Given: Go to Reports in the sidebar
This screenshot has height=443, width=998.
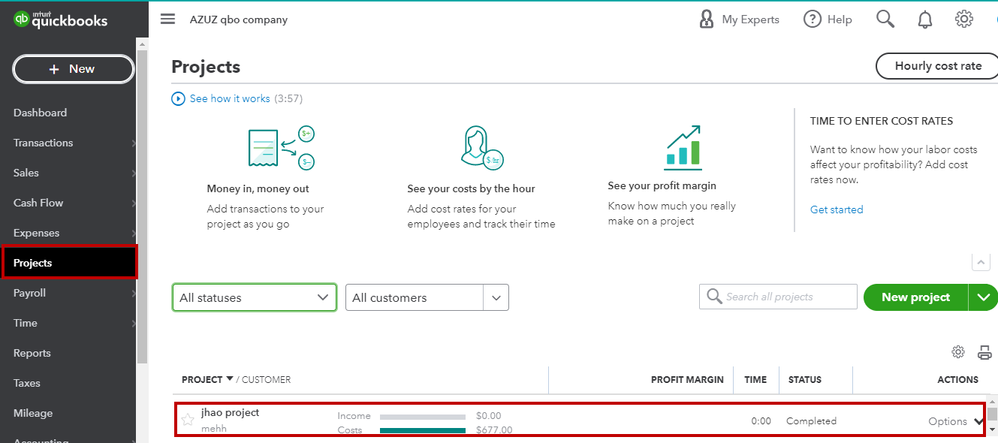Looking at the screenshot, I should click(x=32, y=353).
